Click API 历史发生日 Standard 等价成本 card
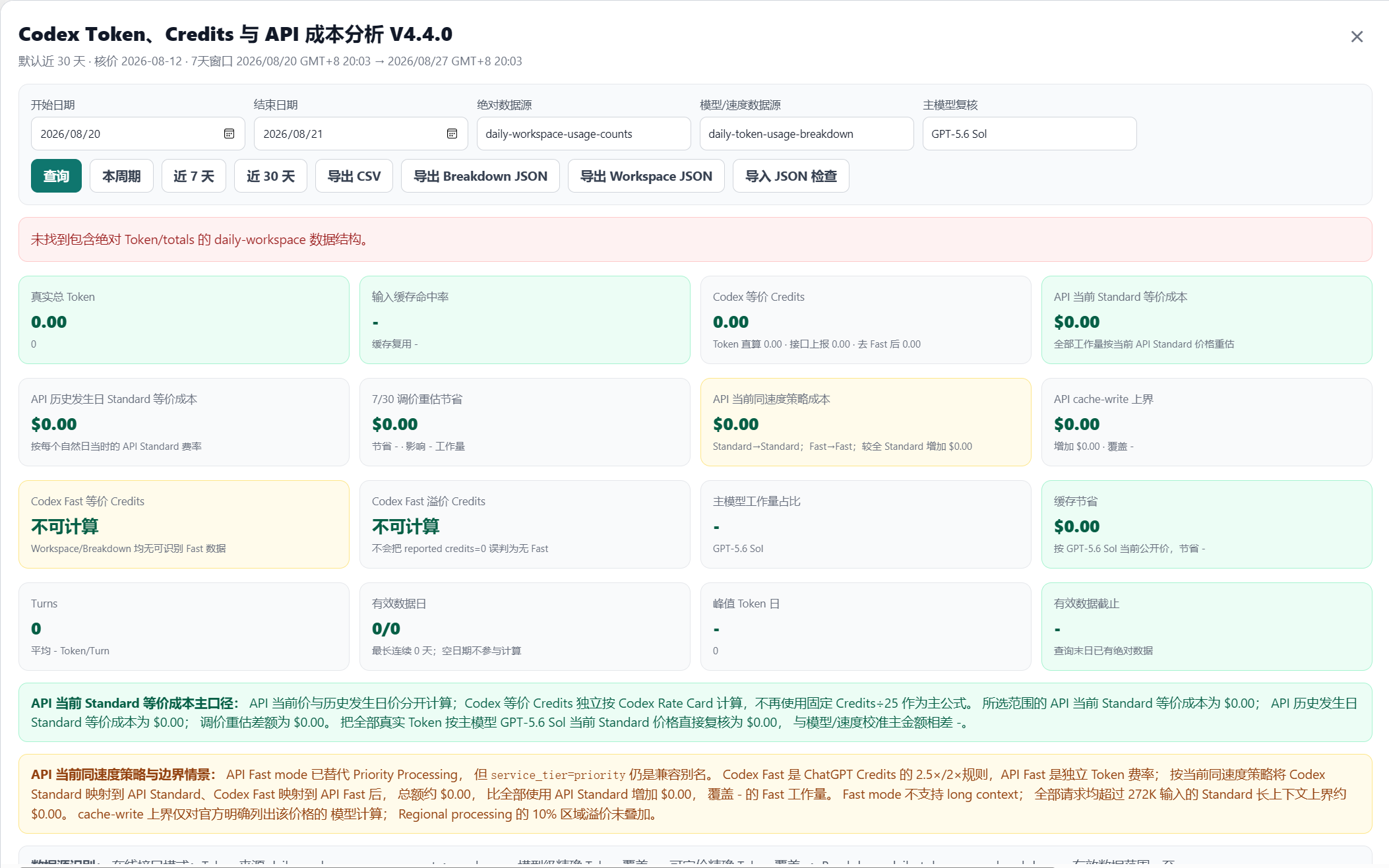This screenshot has height=868, width=1389. (184, 422)
